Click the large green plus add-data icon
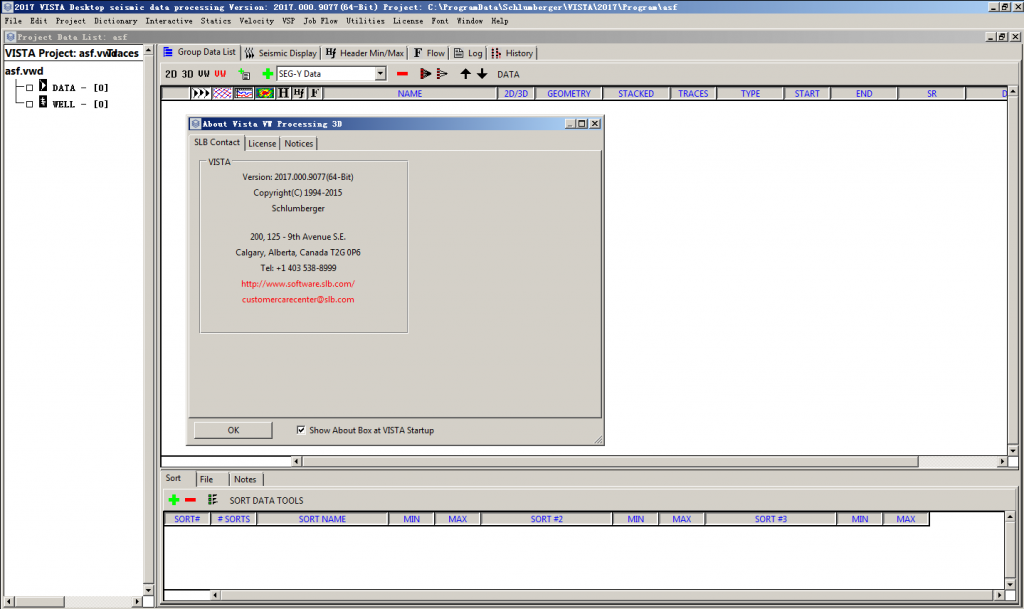Viewport: 1024px width, 609px height. pos(267,74)
